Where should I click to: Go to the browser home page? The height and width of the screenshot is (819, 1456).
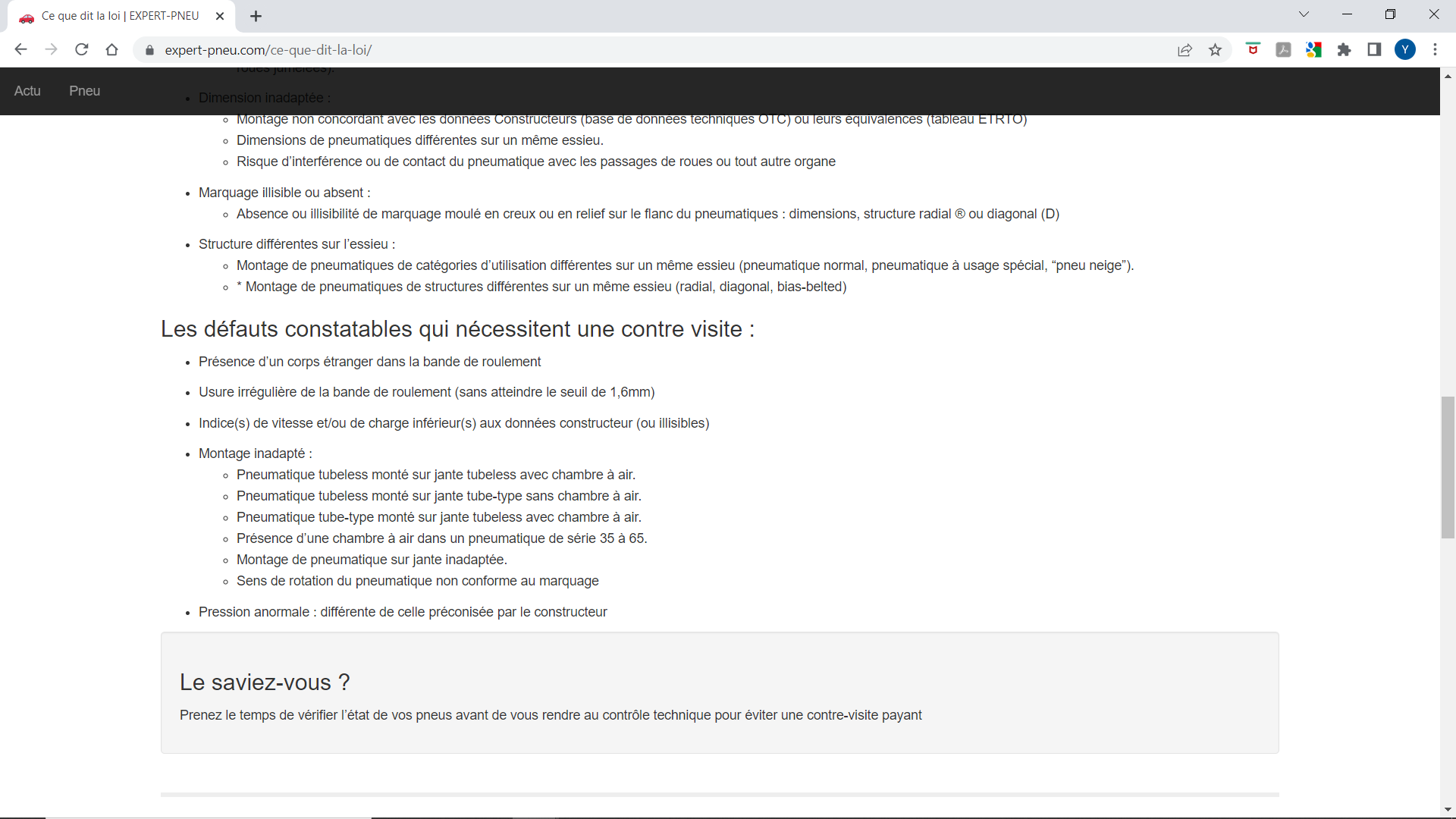pyautogui.click(x=111, y=50)
